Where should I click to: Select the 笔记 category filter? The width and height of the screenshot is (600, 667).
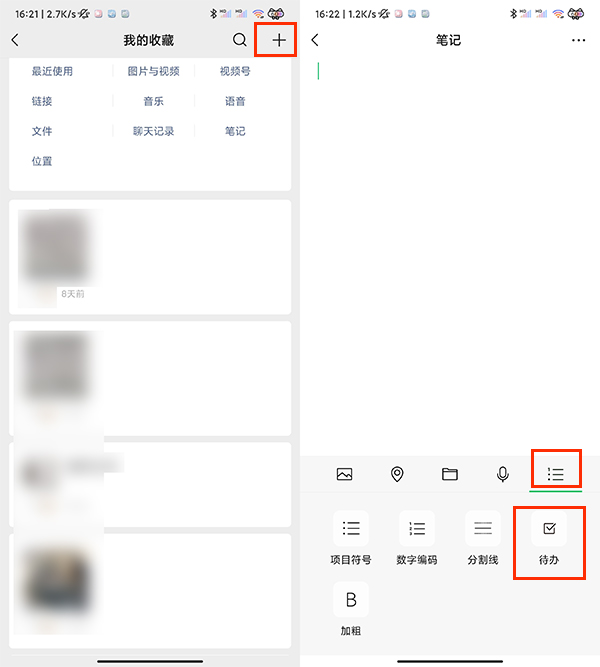[235, 131]
